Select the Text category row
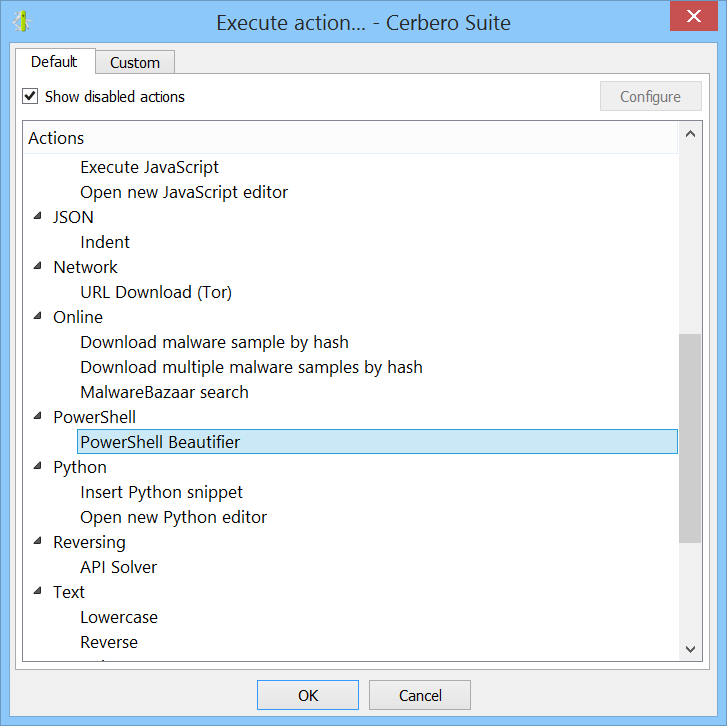Screen dimensions: 727x726 (69, 593)
